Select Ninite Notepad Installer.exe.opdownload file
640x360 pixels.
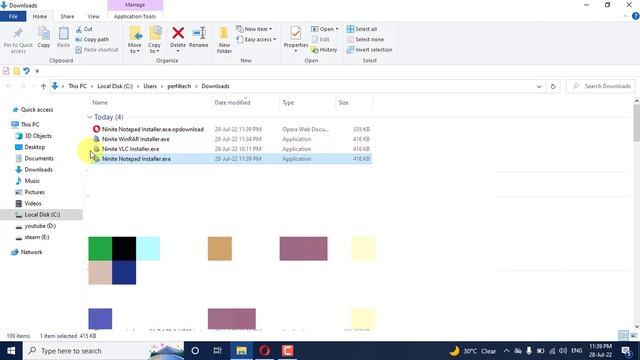[x=153, y=129]
